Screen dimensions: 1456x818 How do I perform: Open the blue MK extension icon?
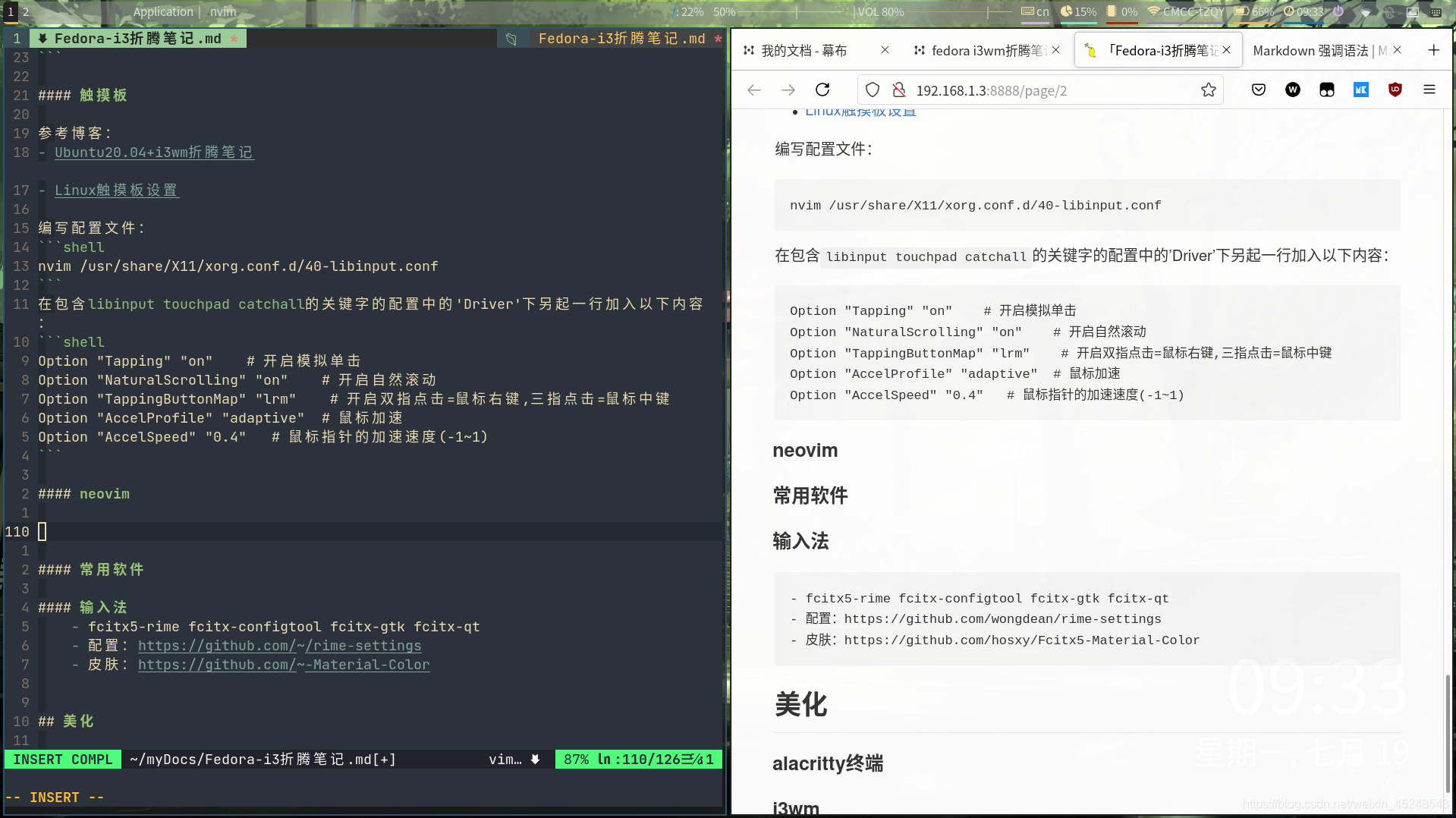coord(1361,90)
